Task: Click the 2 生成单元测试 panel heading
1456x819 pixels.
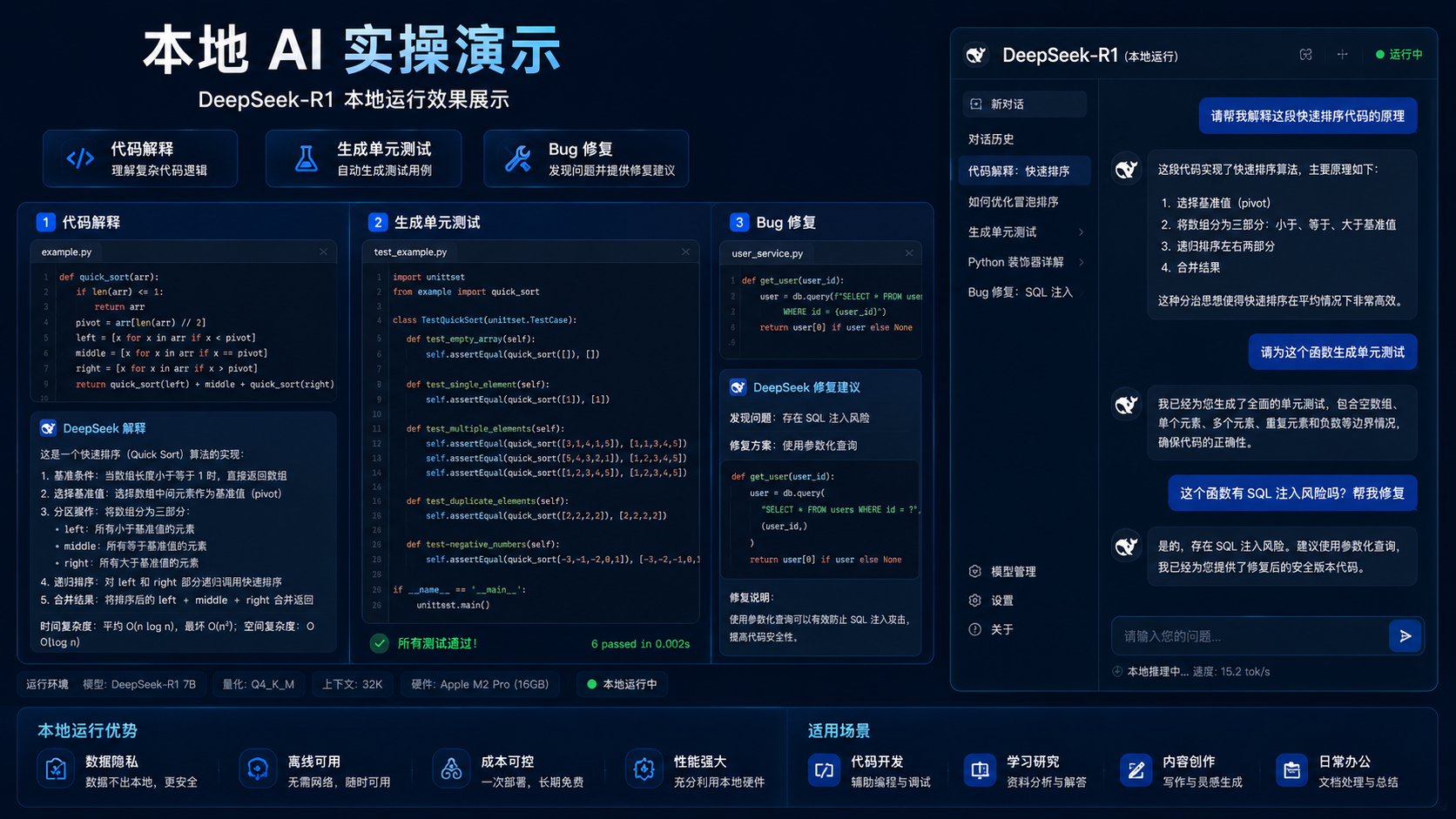Action: pyautogui.click(x=424, y=222)
